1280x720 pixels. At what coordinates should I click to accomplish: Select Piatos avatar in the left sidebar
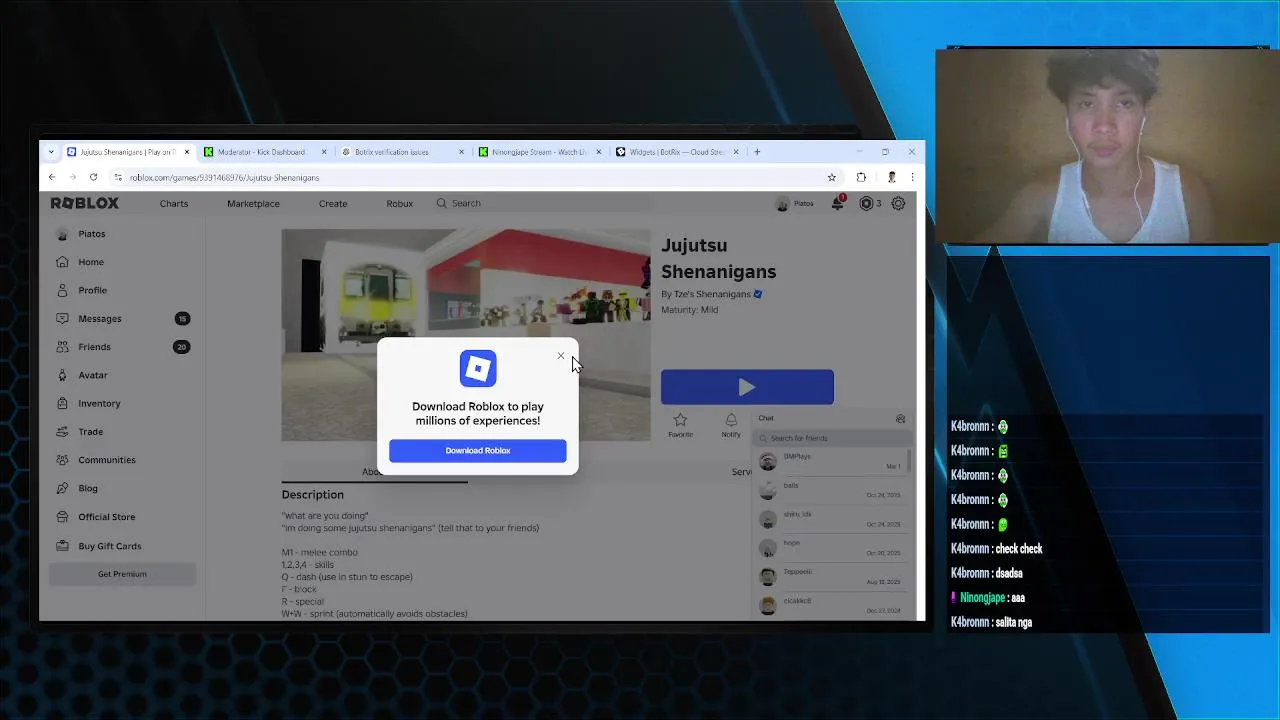[63, 234]
